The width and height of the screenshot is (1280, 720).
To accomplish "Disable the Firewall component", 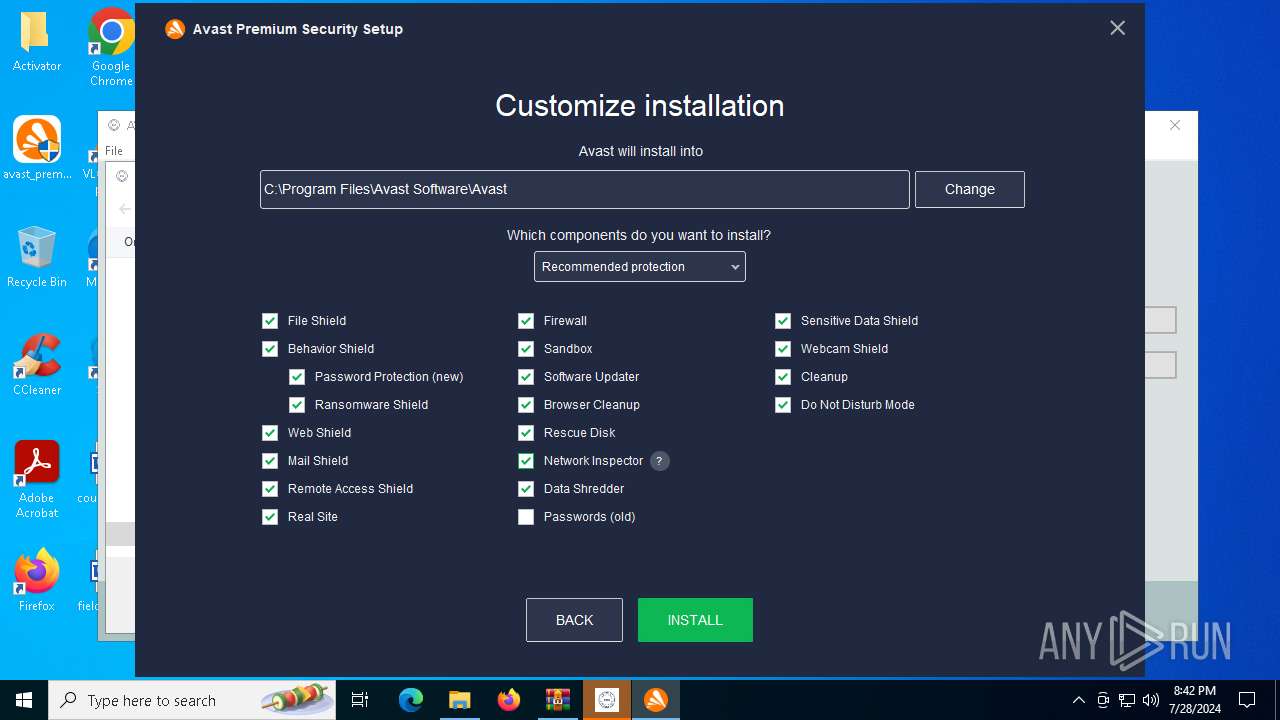I will 526,321.
